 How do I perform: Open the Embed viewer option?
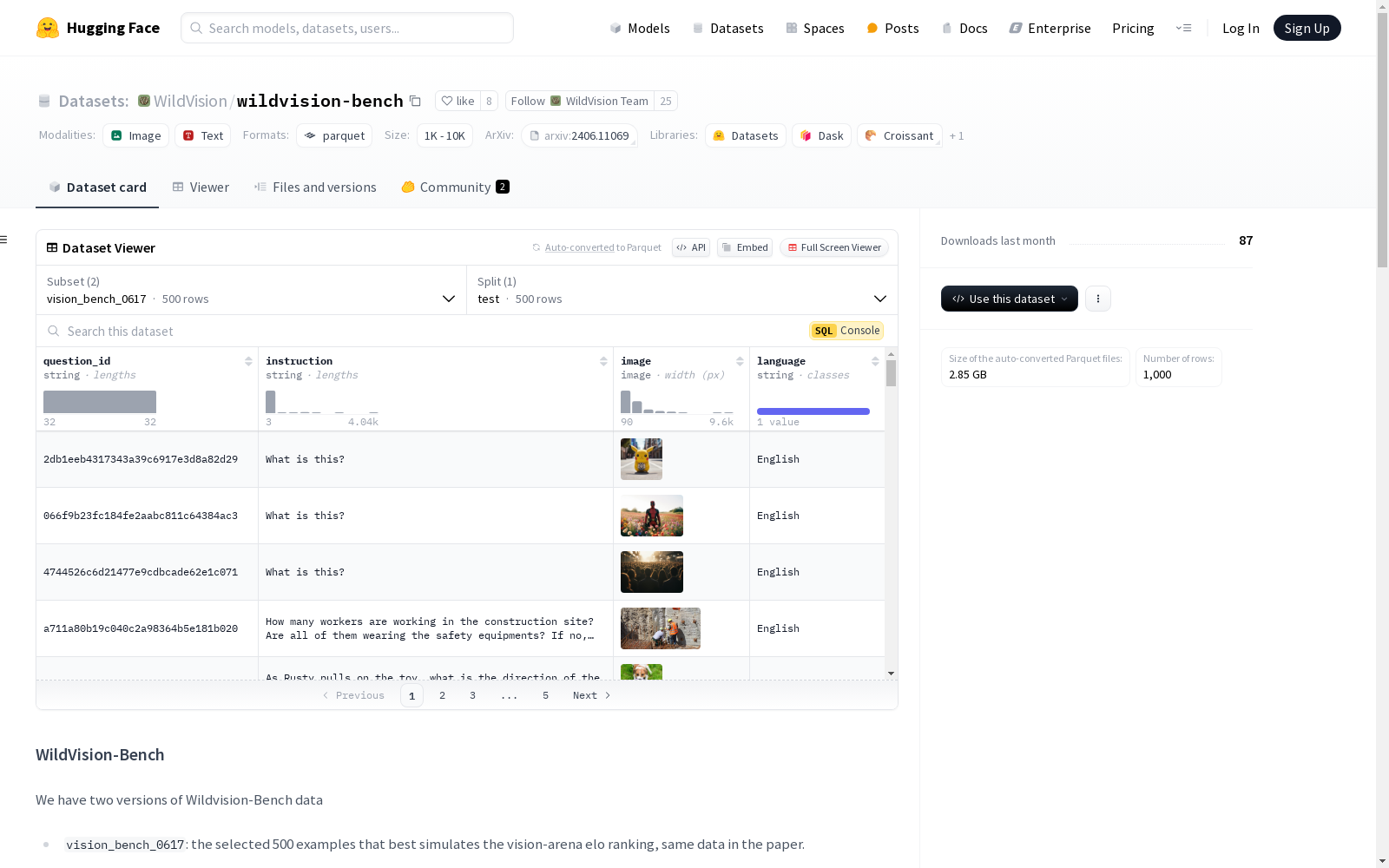tap(745, 247)
